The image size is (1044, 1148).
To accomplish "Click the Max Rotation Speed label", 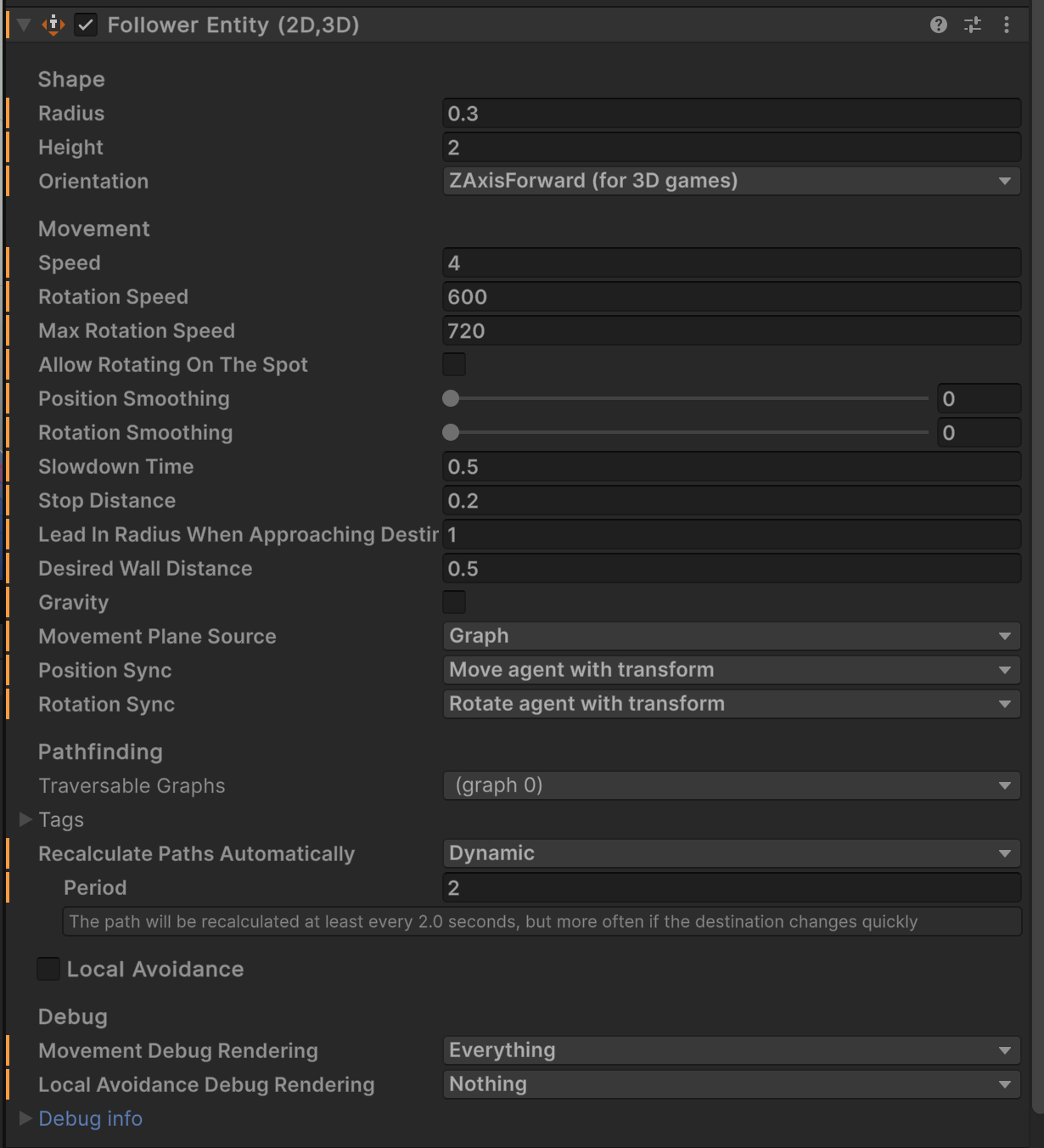I will [137, 330].
